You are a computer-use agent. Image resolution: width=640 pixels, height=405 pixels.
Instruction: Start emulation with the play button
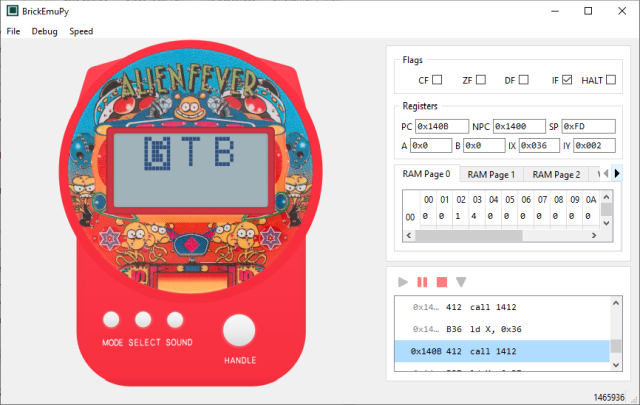403,282
